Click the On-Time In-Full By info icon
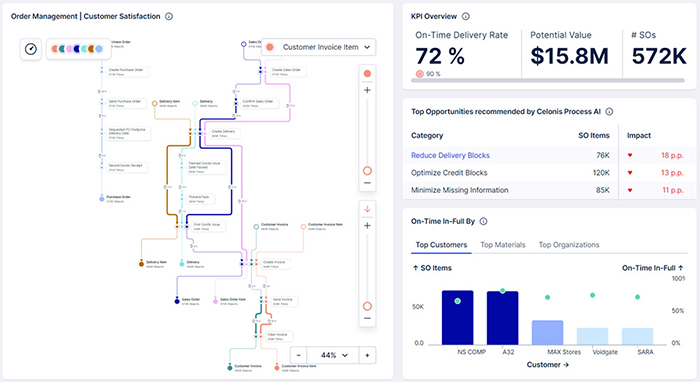The image size is (700, 382). coord(483,221)
